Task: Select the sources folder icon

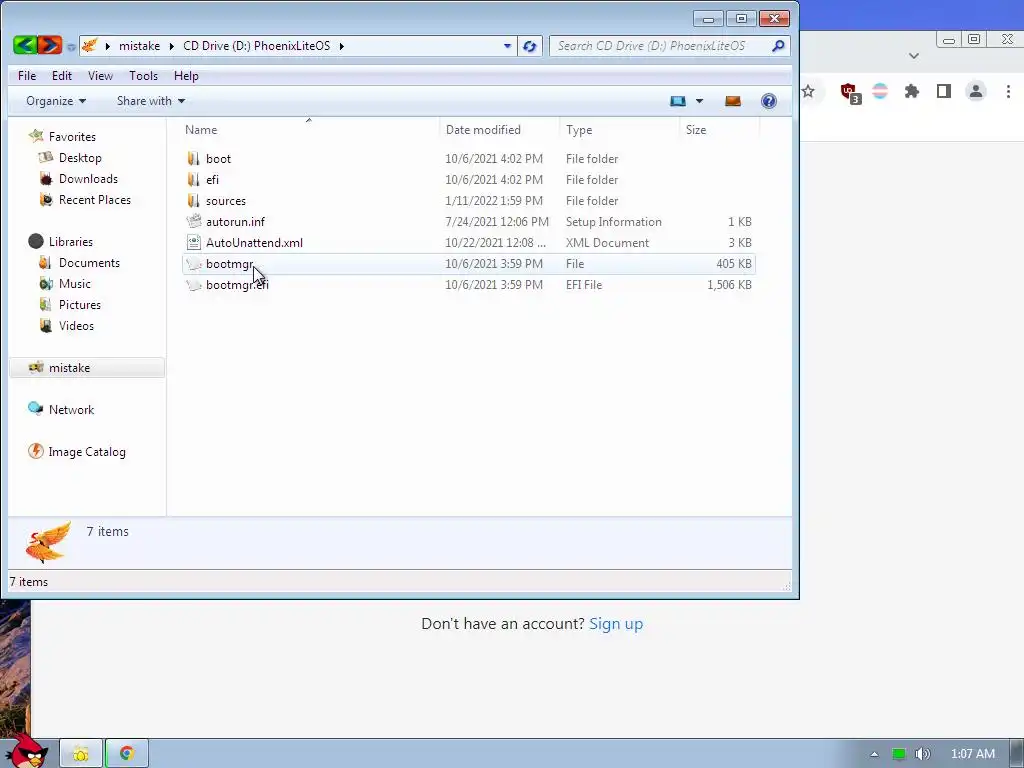Action: click(193, 200)
